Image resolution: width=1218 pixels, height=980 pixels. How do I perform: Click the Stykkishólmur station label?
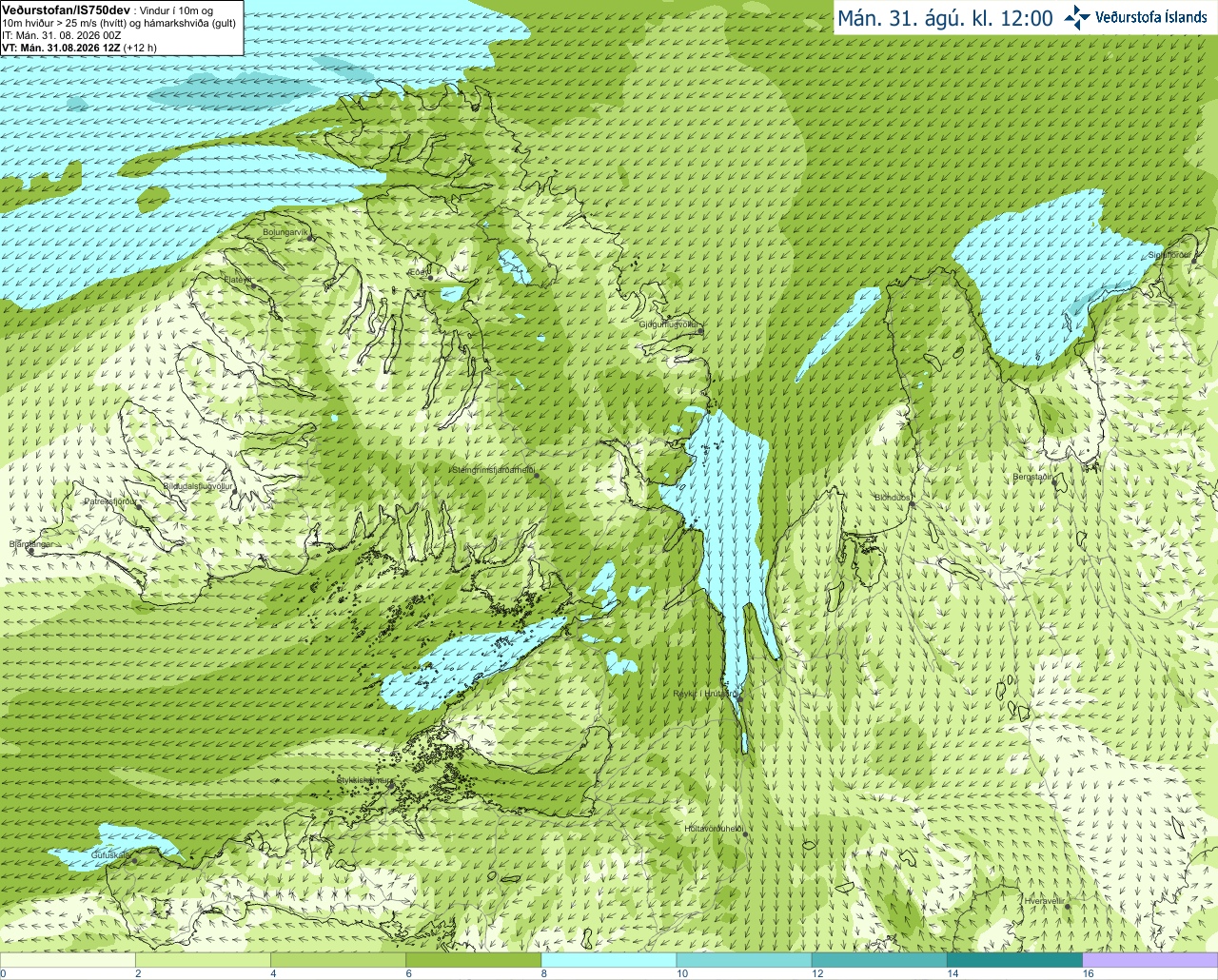[363, 780]
